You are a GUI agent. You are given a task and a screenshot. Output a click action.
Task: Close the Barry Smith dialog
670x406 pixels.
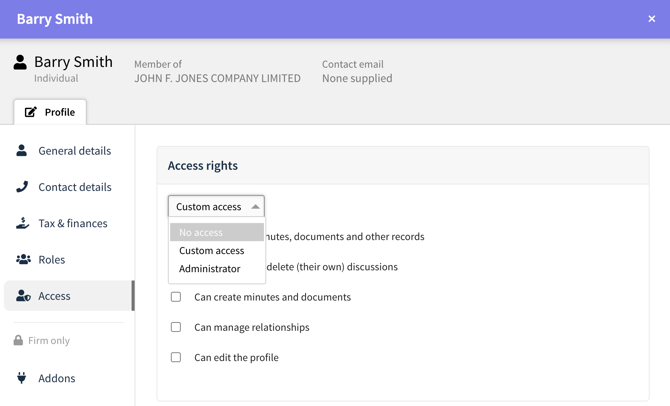coord(652,19)
